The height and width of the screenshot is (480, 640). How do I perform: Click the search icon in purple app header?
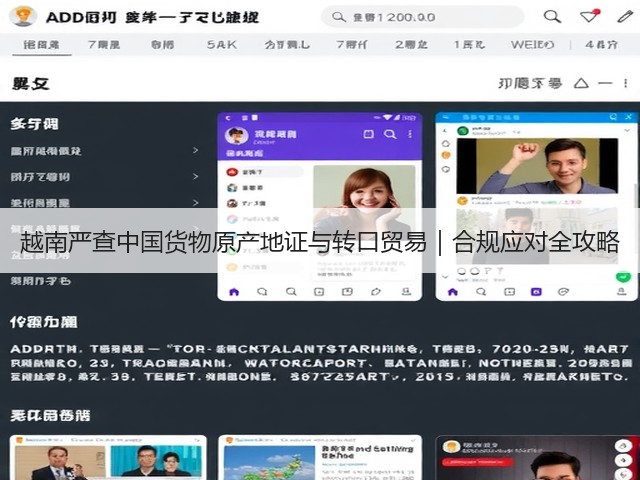tap(390, 134)
